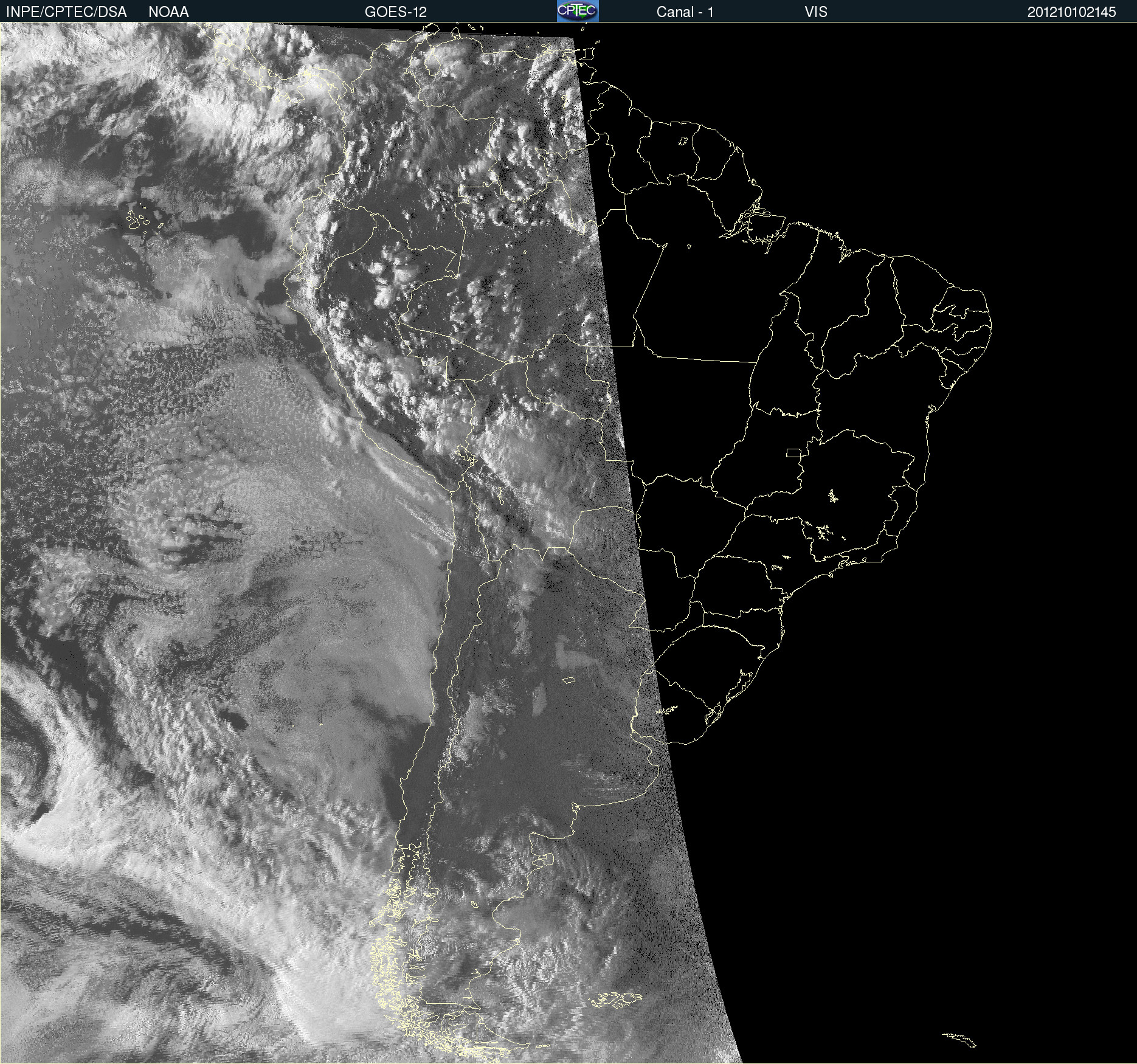This screenshot has height=1064, width=1137.
Task: Click the 201210102145 timestamp
Action: (x=1071, y=12)
